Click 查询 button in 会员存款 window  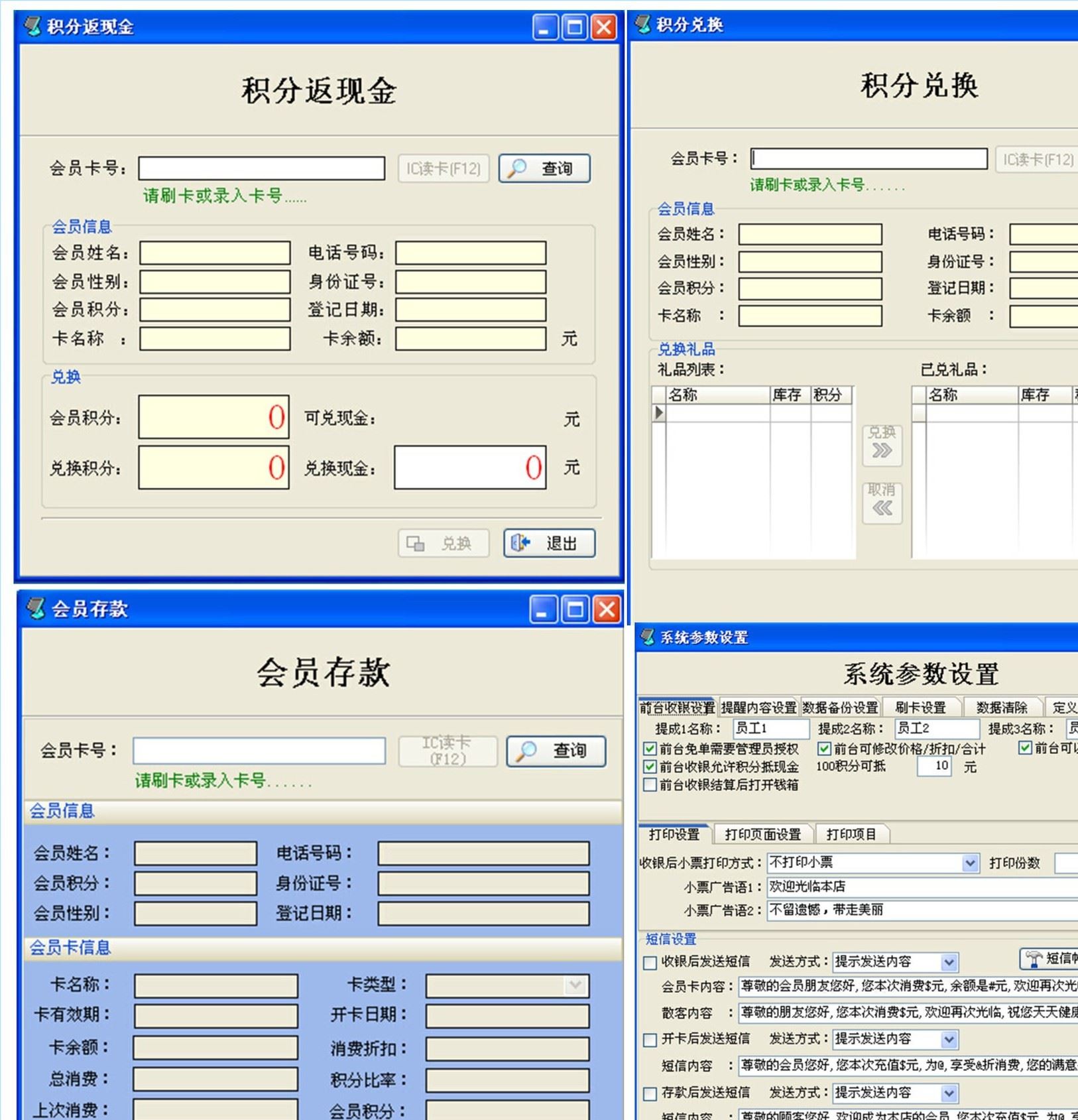[x=556, y=751]
